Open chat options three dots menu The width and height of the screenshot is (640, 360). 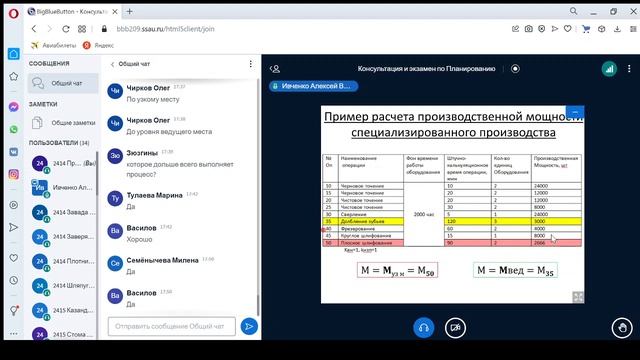click(x=251, y=64)
